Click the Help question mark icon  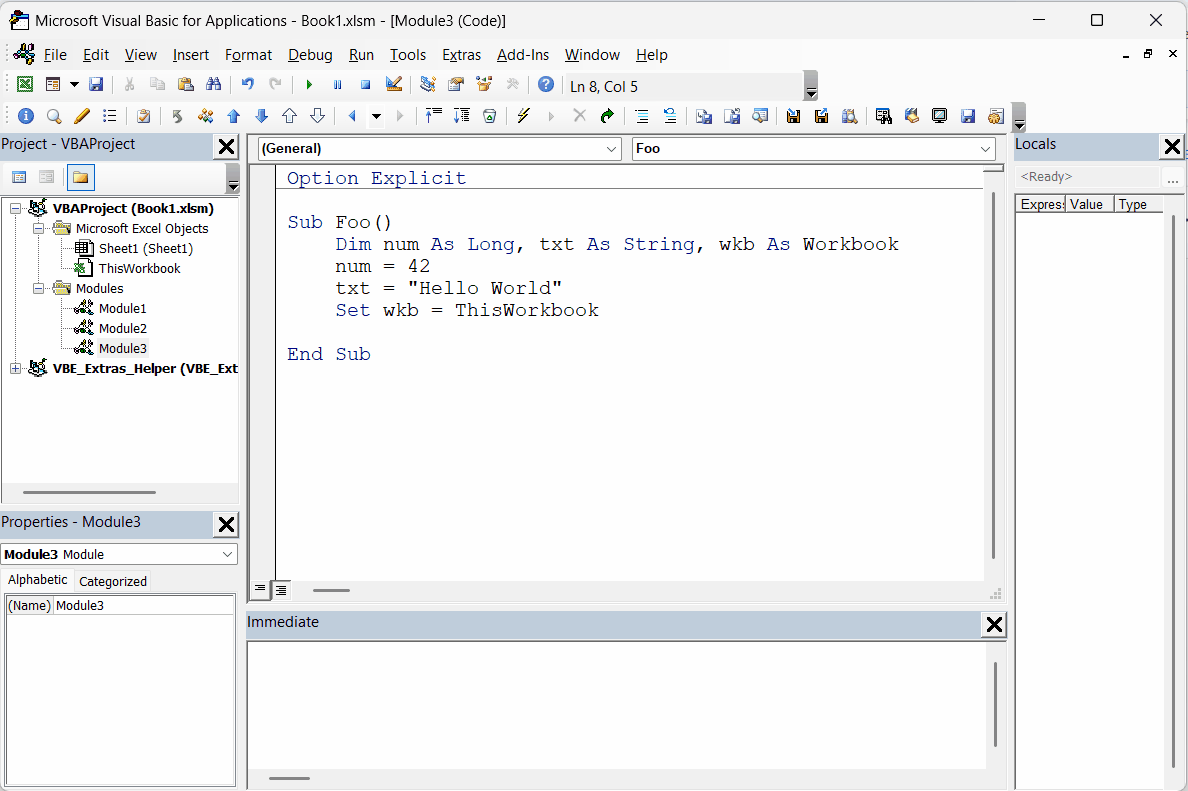tap(546, 85)
